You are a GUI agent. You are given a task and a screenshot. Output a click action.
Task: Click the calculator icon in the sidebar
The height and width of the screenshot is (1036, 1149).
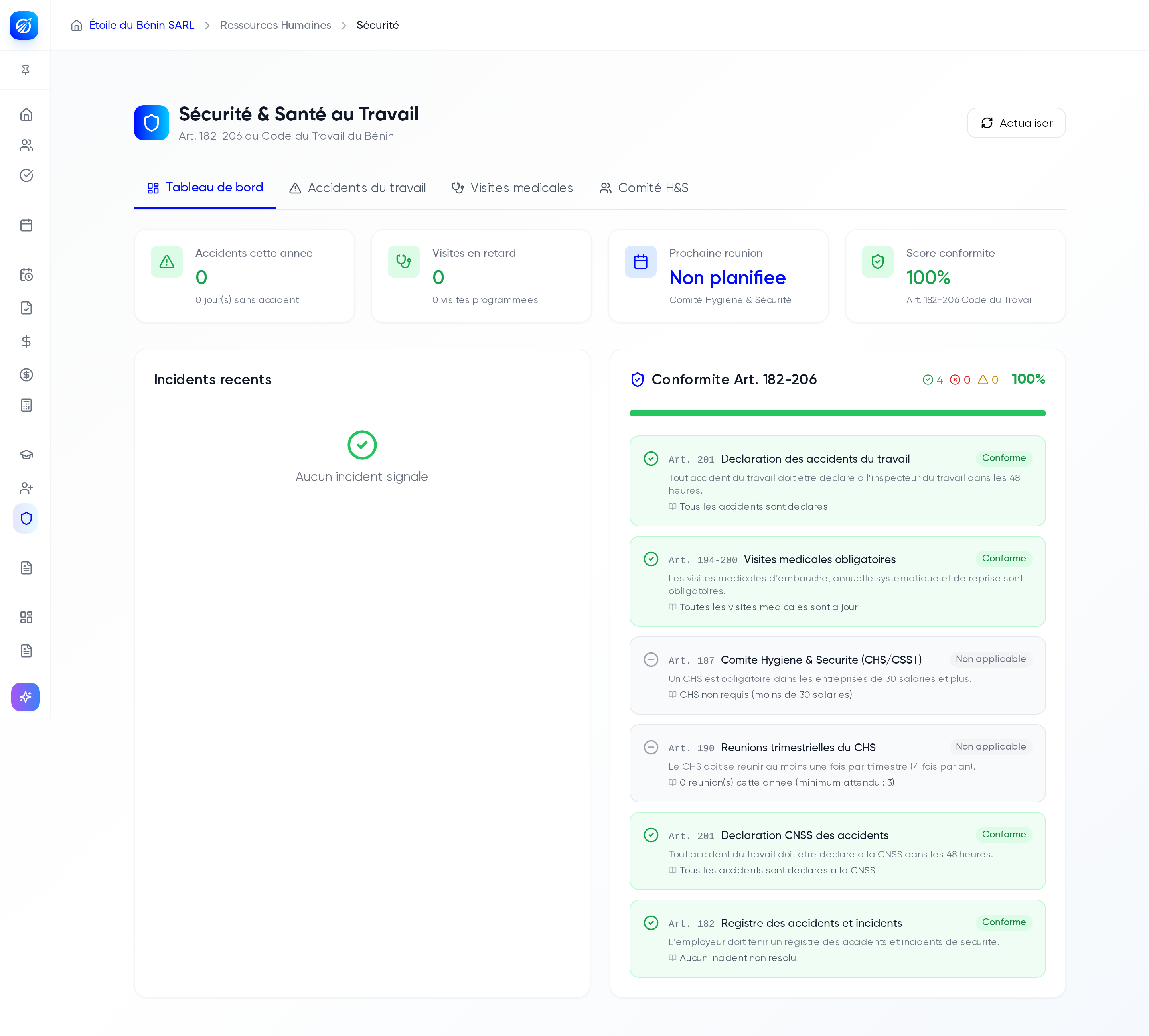26,405
